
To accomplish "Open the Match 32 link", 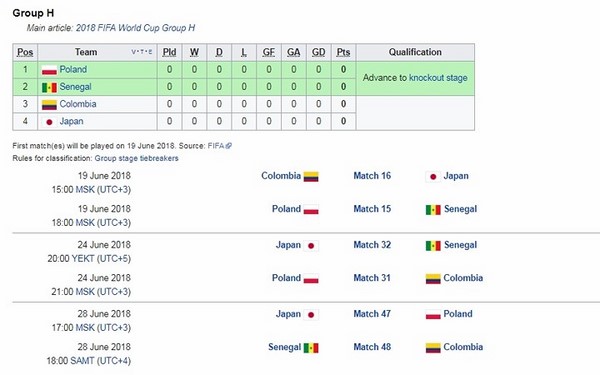I will [372, 245].
